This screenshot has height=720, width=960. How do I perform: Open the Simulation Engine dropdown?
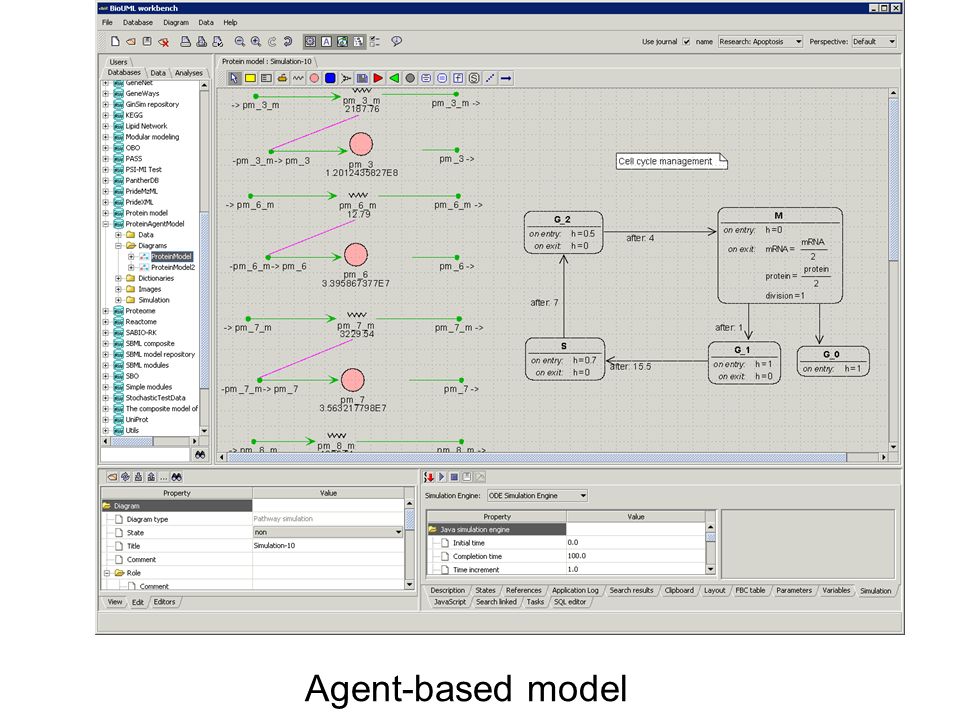tap(537, 495)
